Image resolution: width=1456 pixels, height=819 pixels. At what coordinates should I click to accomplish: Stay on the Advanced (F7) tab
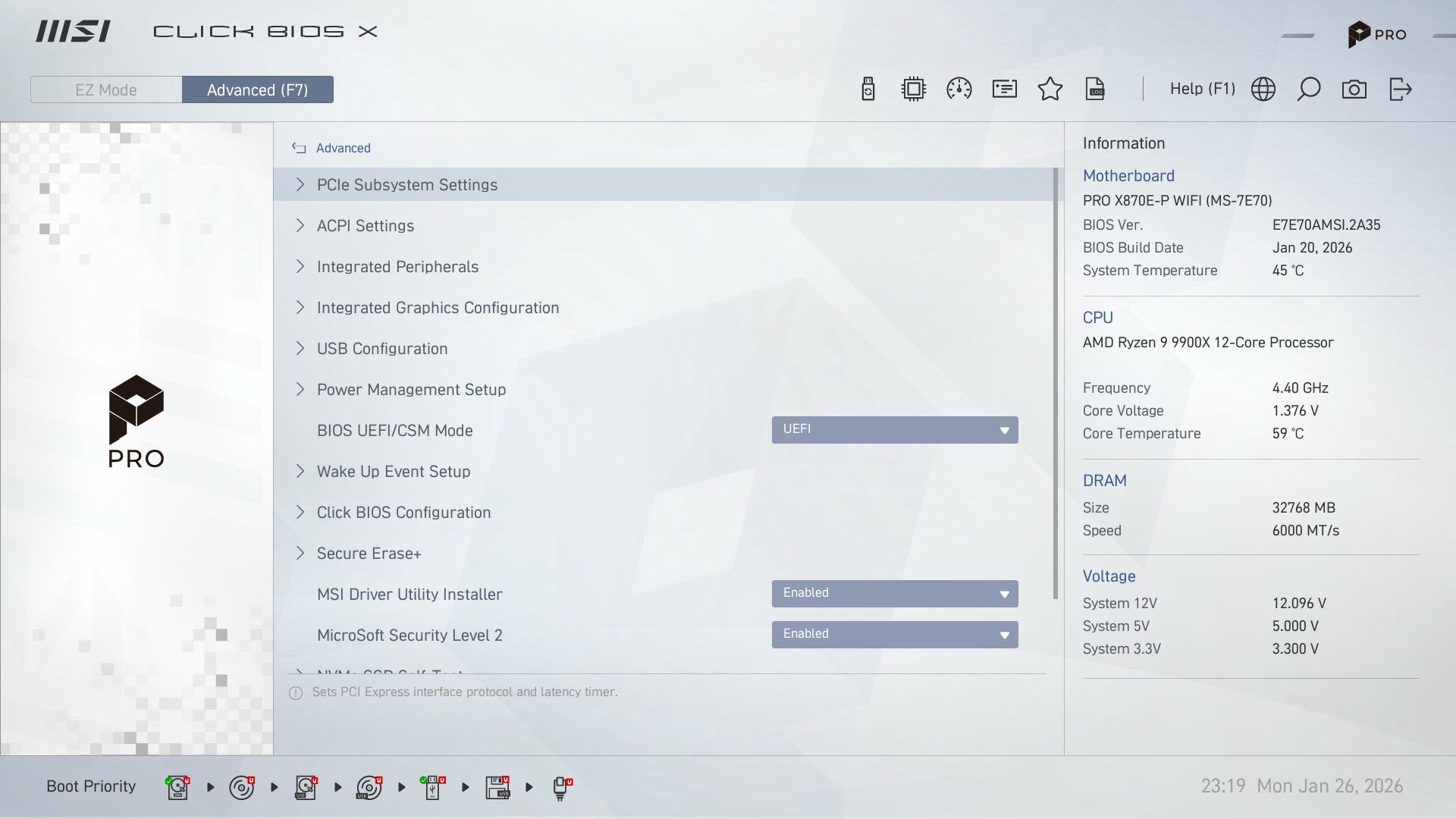[257, 89]
